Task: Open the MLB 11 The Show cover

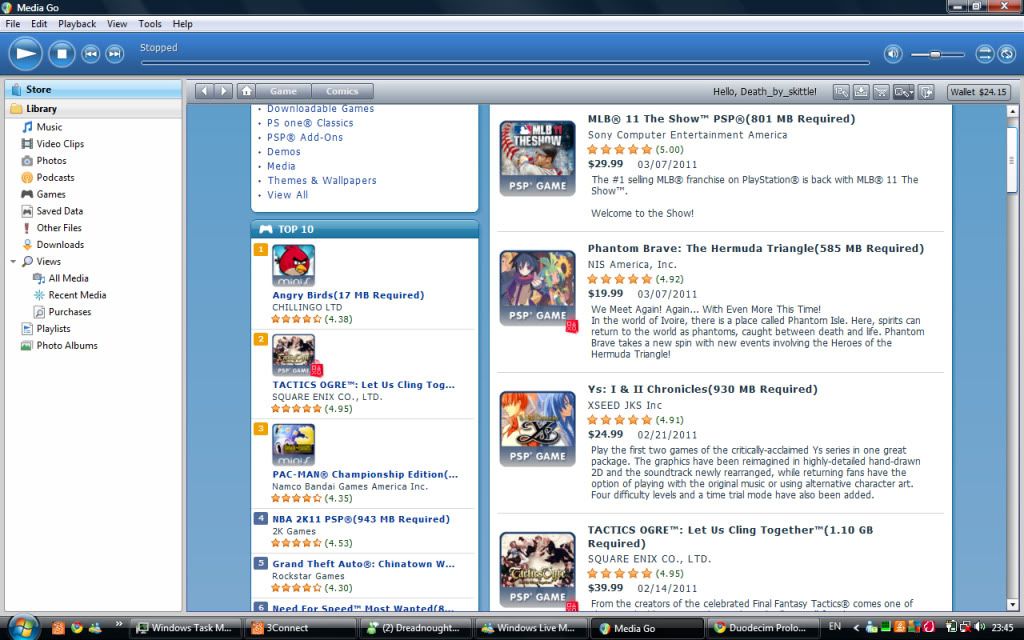Action: 537,158
